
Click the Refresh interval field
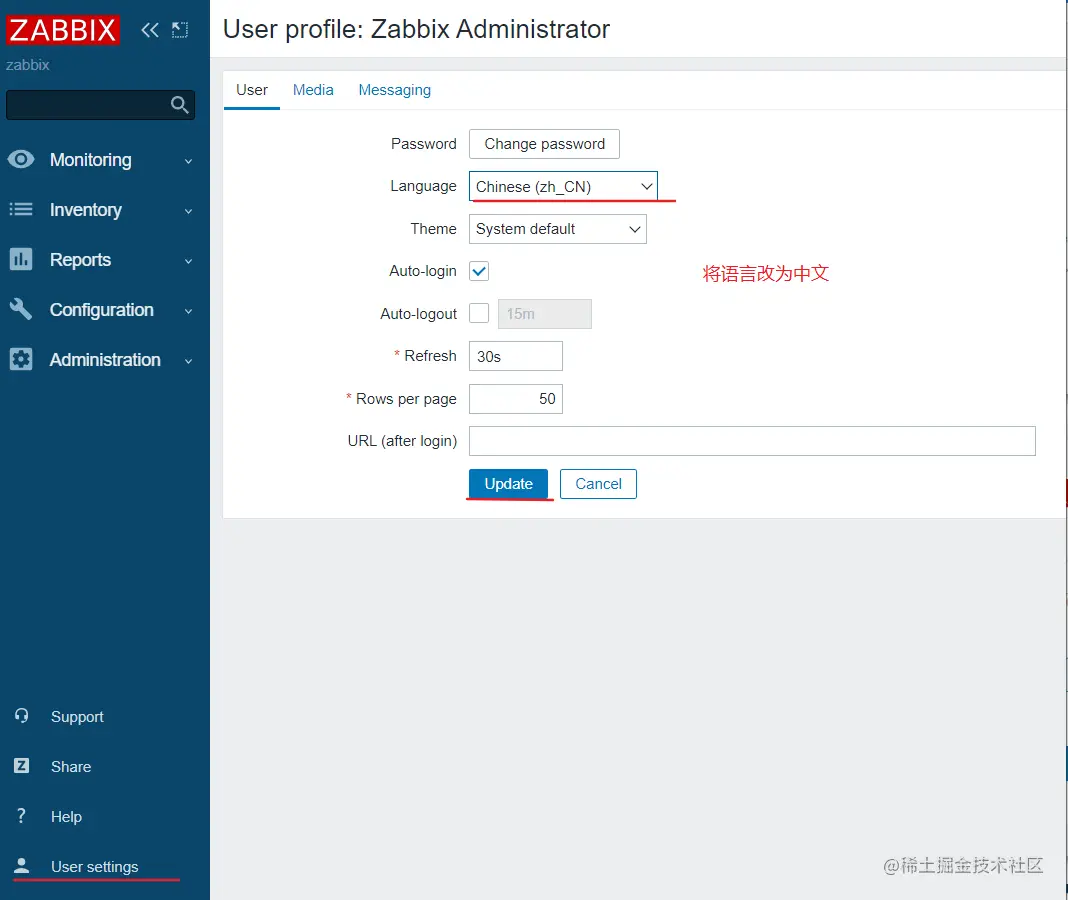pos(516,356)
